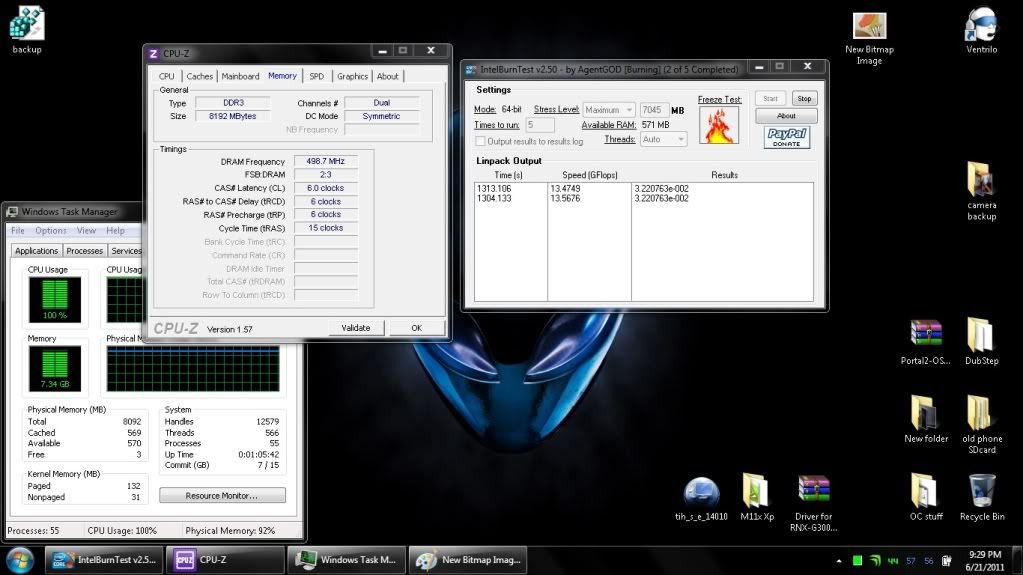Click the Validate button in CPU-Z

click(x=356, y=328)
